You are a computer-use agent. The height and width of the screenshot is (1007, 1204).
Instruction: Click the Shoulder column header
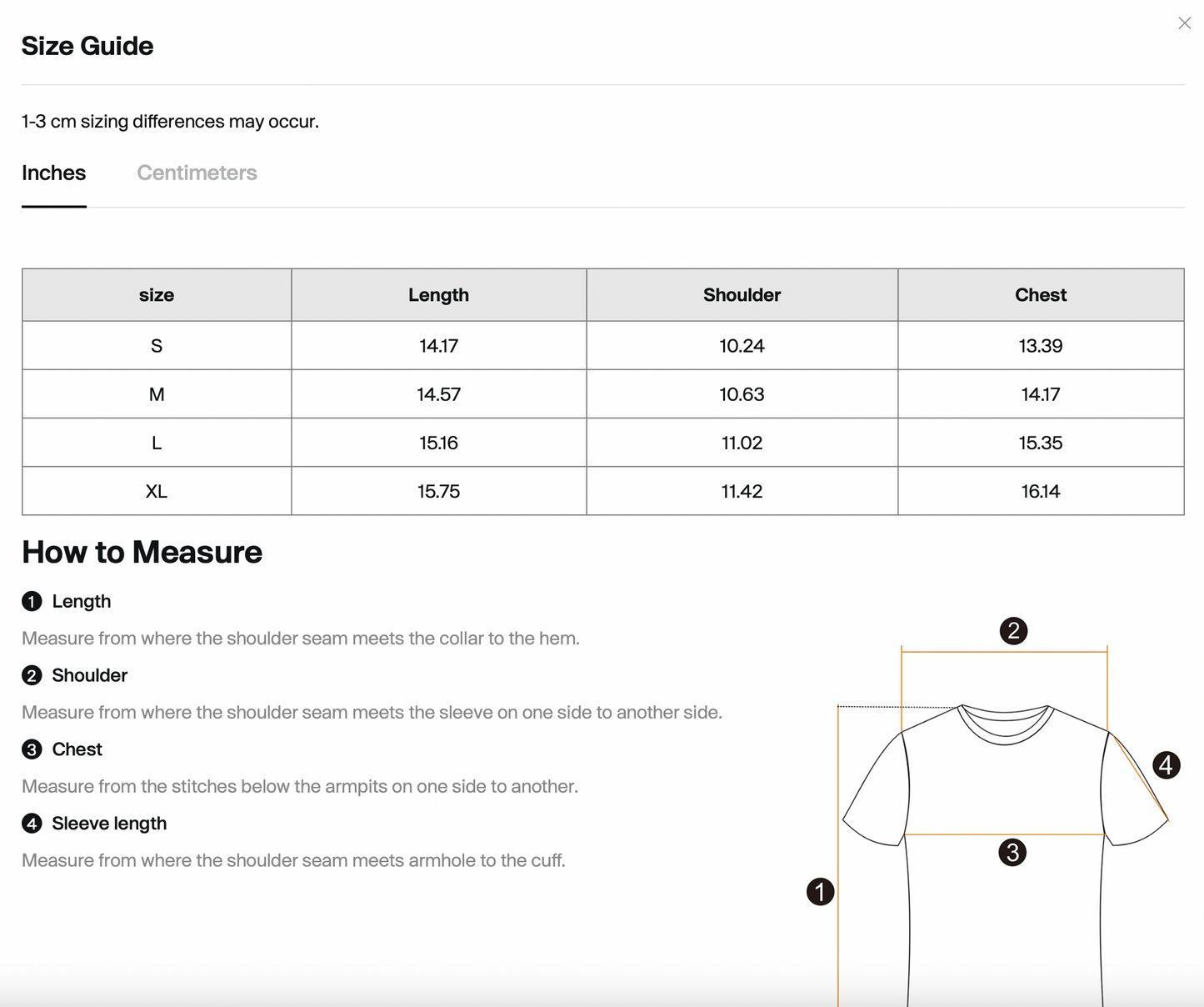click(742, 295)
